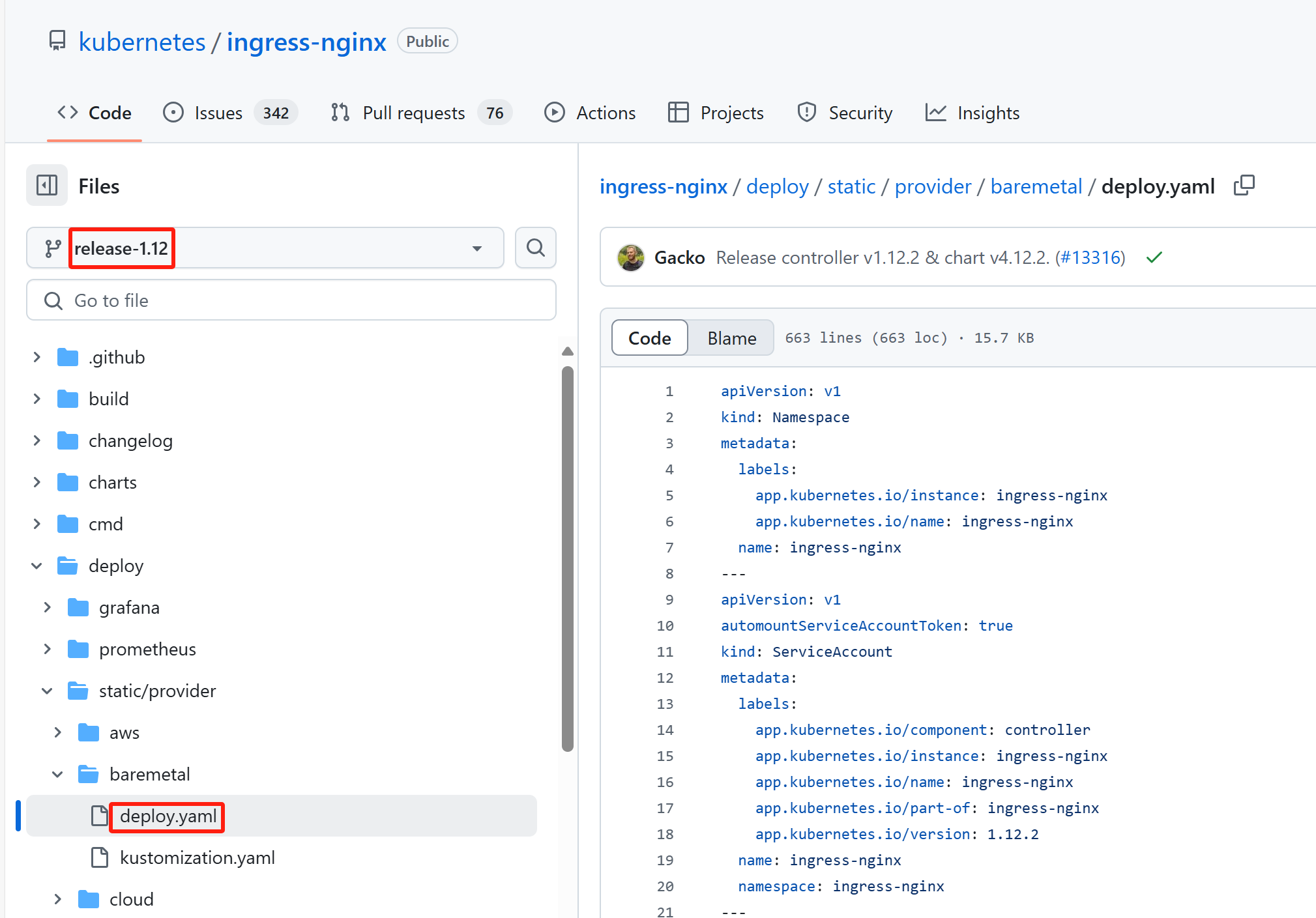Viewport: 1316px width, 918px height.
Task: Select the Code view toggle
Action: pos(649,337)
